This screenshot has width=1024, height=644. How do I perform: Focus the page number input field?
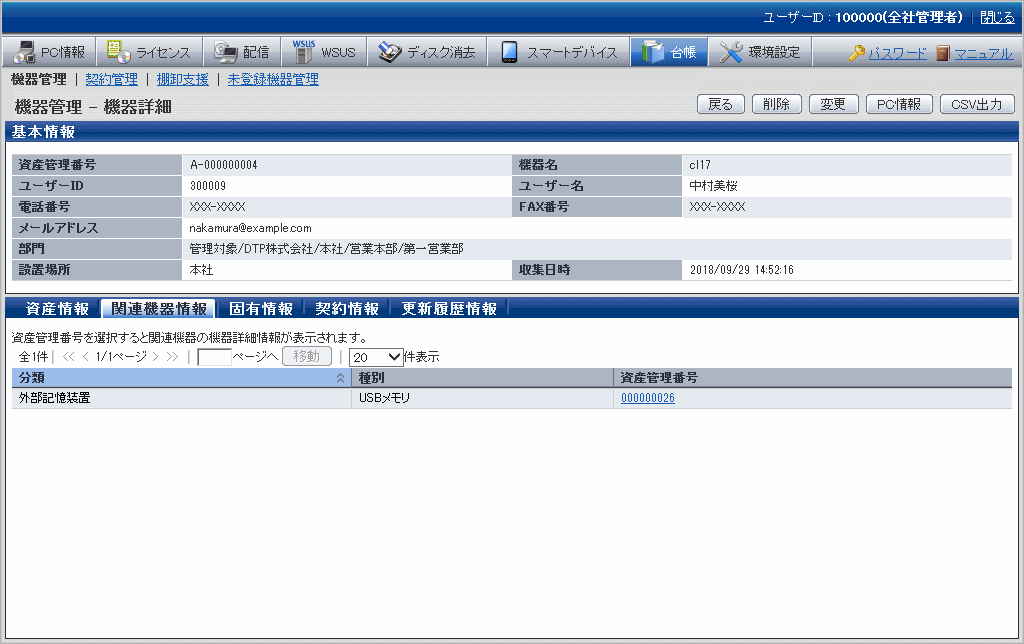pos(214,357)
